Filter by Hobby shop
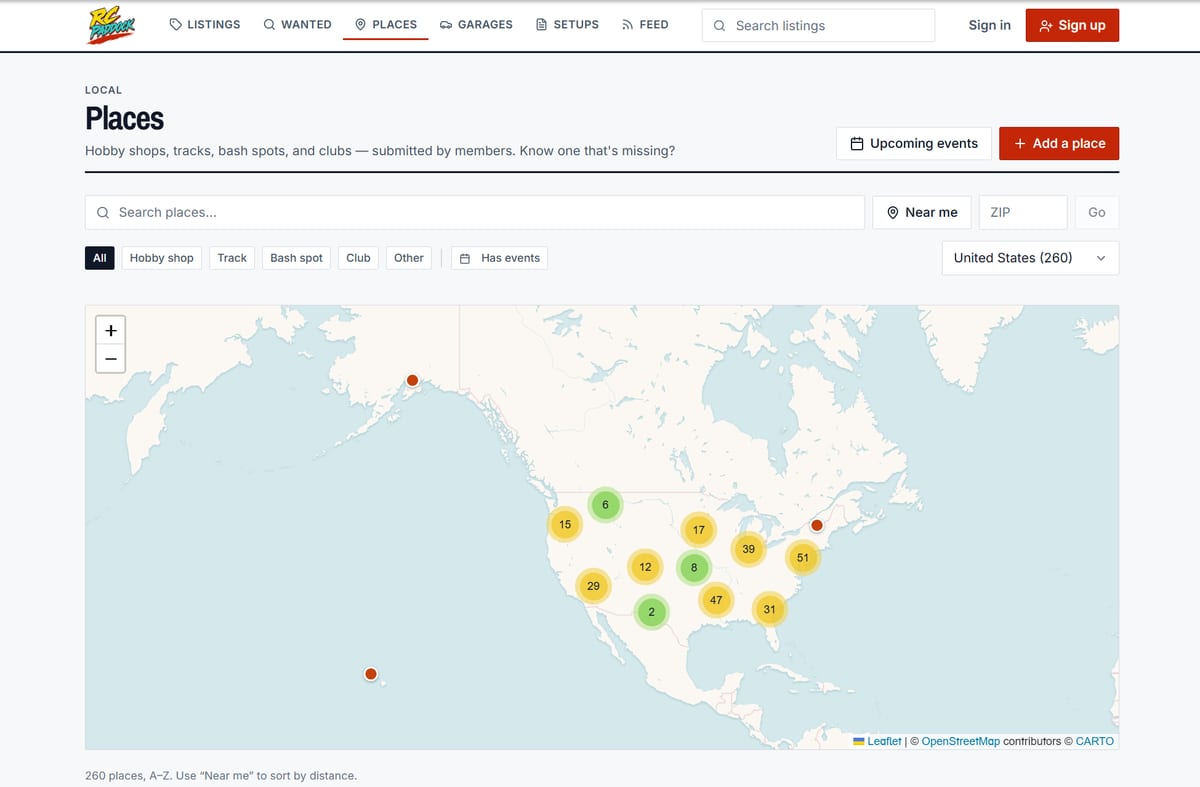Image resolution: width=1200 pixels, height=787 pixels. [x=162, y=258]
